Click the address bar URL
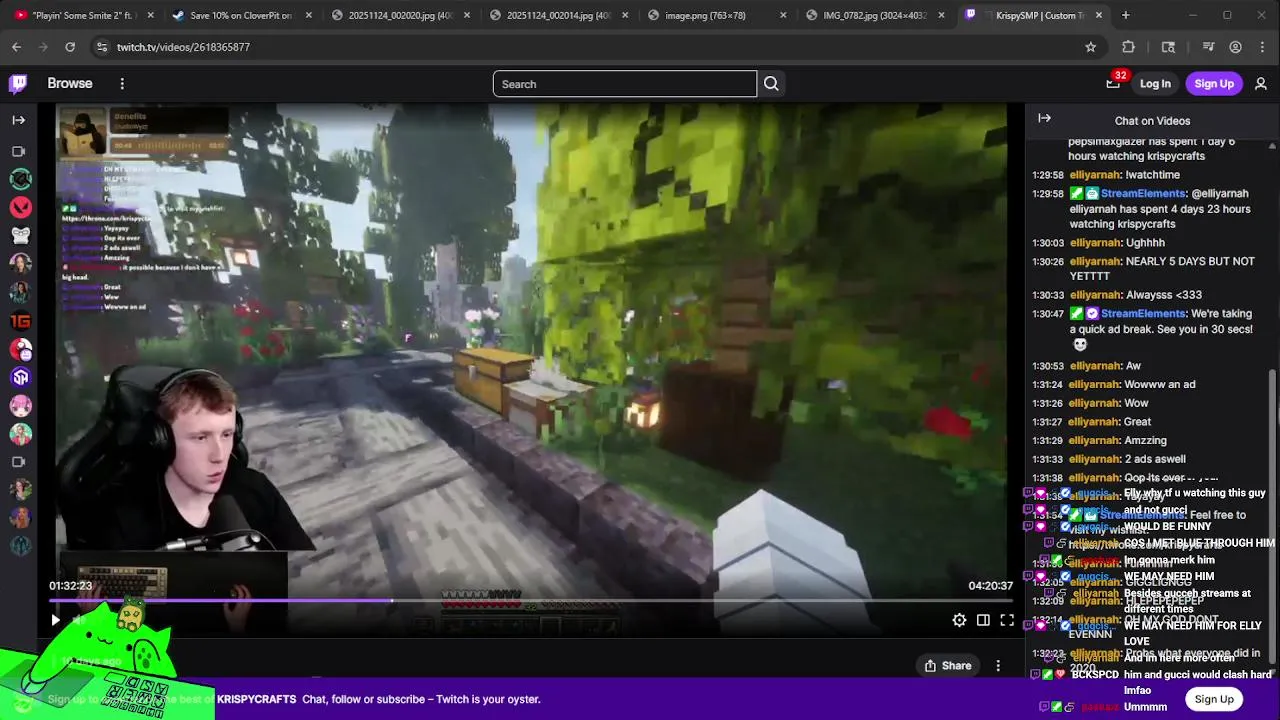1280x720 pixels. pyautogui.click(x=183, y=47)
